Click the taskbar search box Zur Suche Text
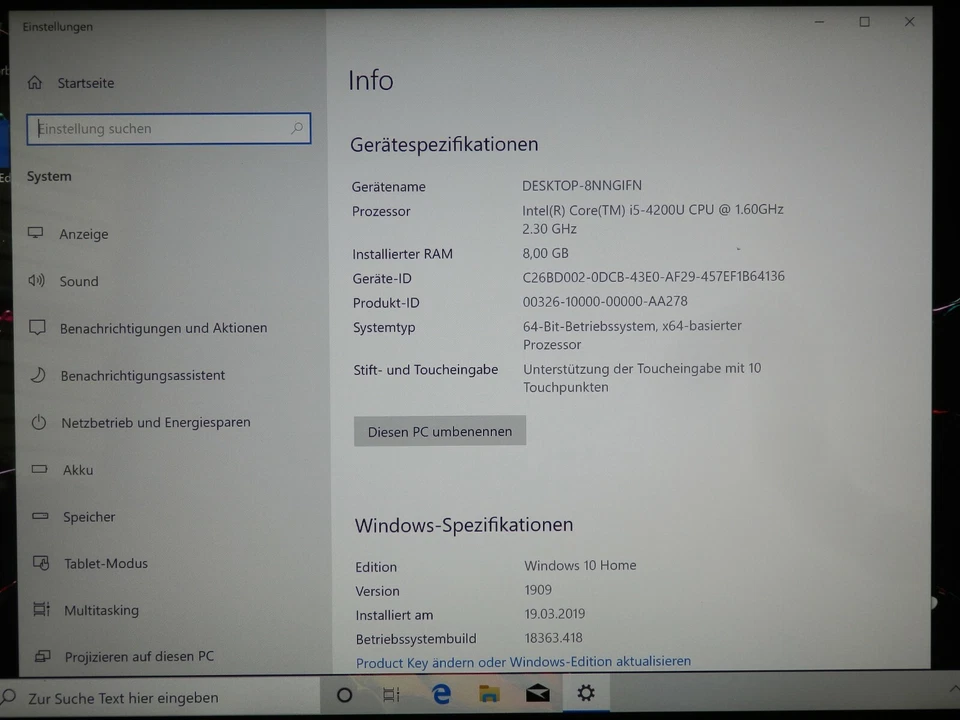This screenshot has height=720, width=960. 125,697
